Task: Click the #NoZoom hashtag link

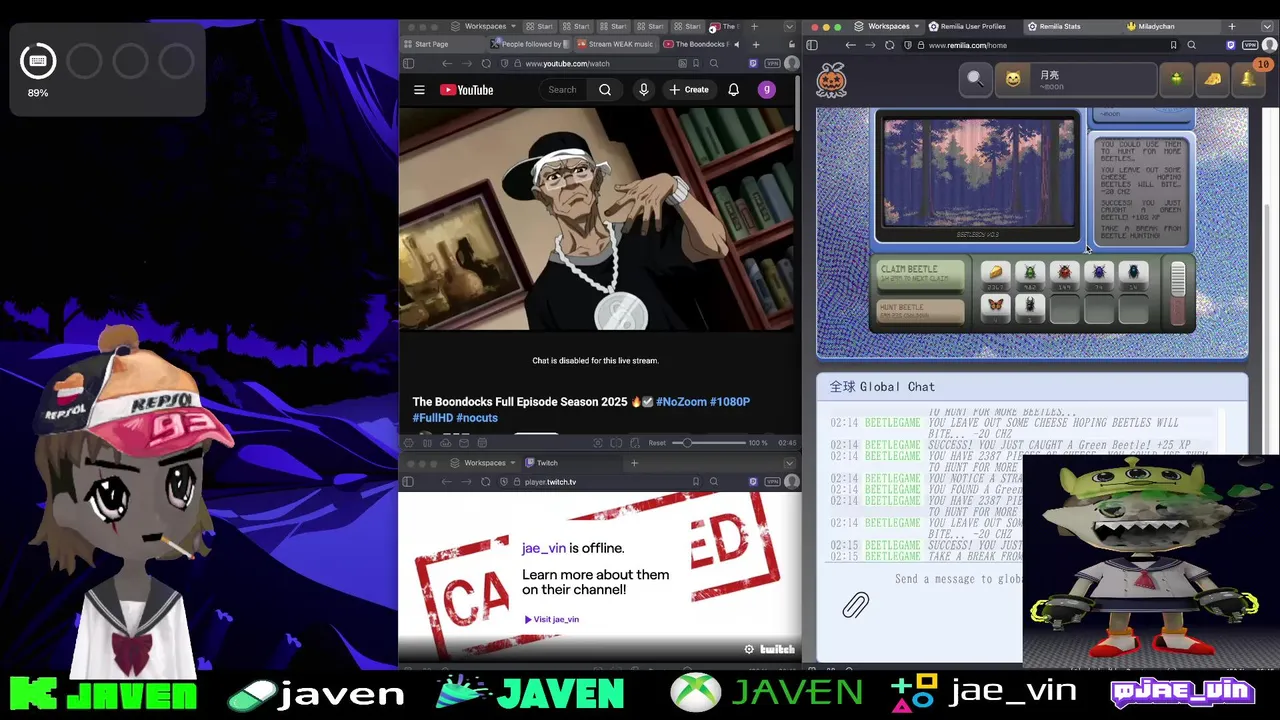Action: pyautogui.click(x=681, y=402)
